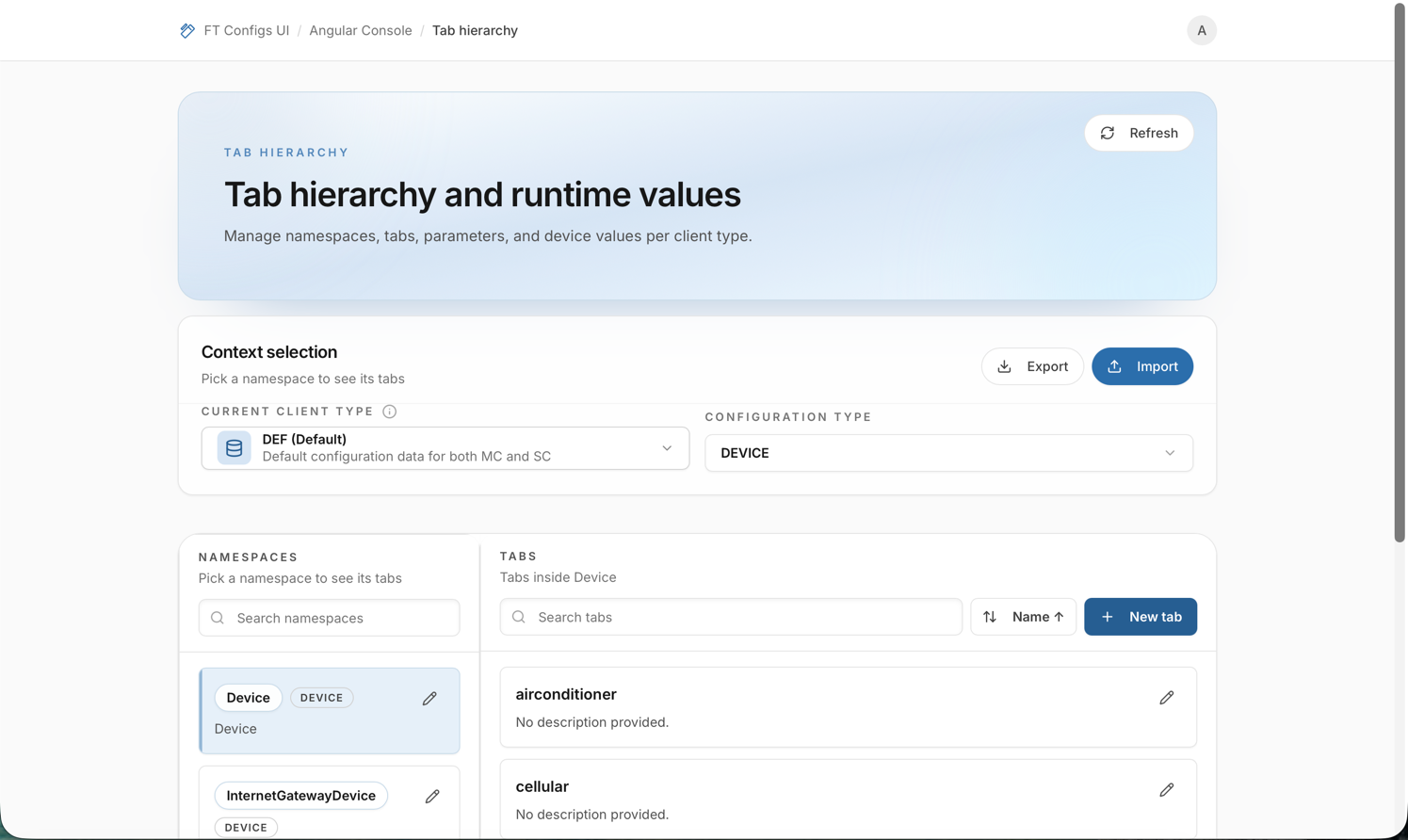
Task: Click the Import button
Action: (x=1142, y=366)
